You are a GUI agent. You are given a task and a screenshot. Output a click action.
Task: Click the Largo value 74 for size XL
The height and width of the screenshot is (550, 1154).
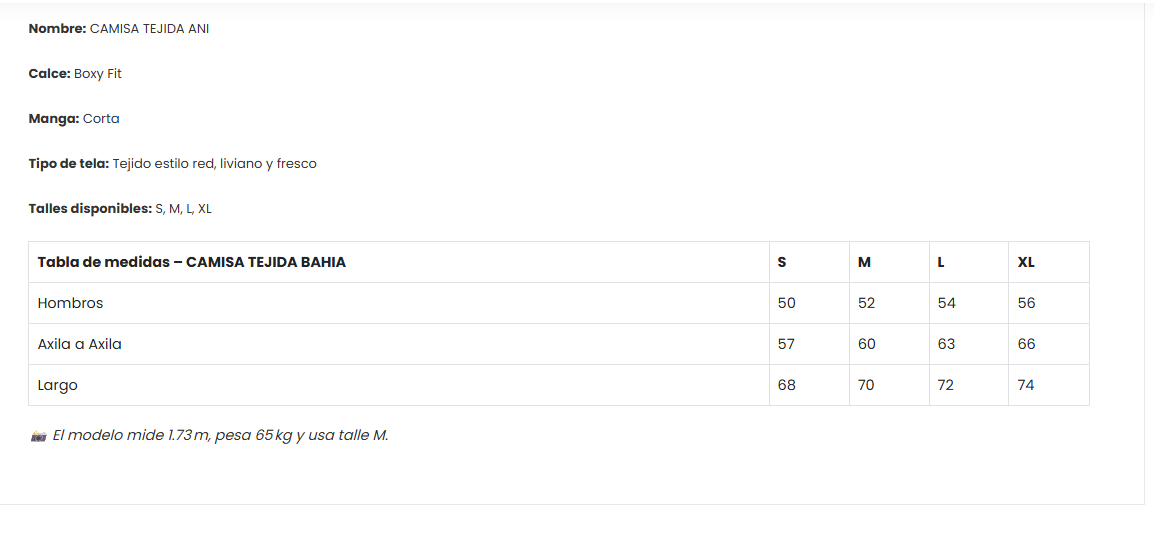tap(1026, 385)
